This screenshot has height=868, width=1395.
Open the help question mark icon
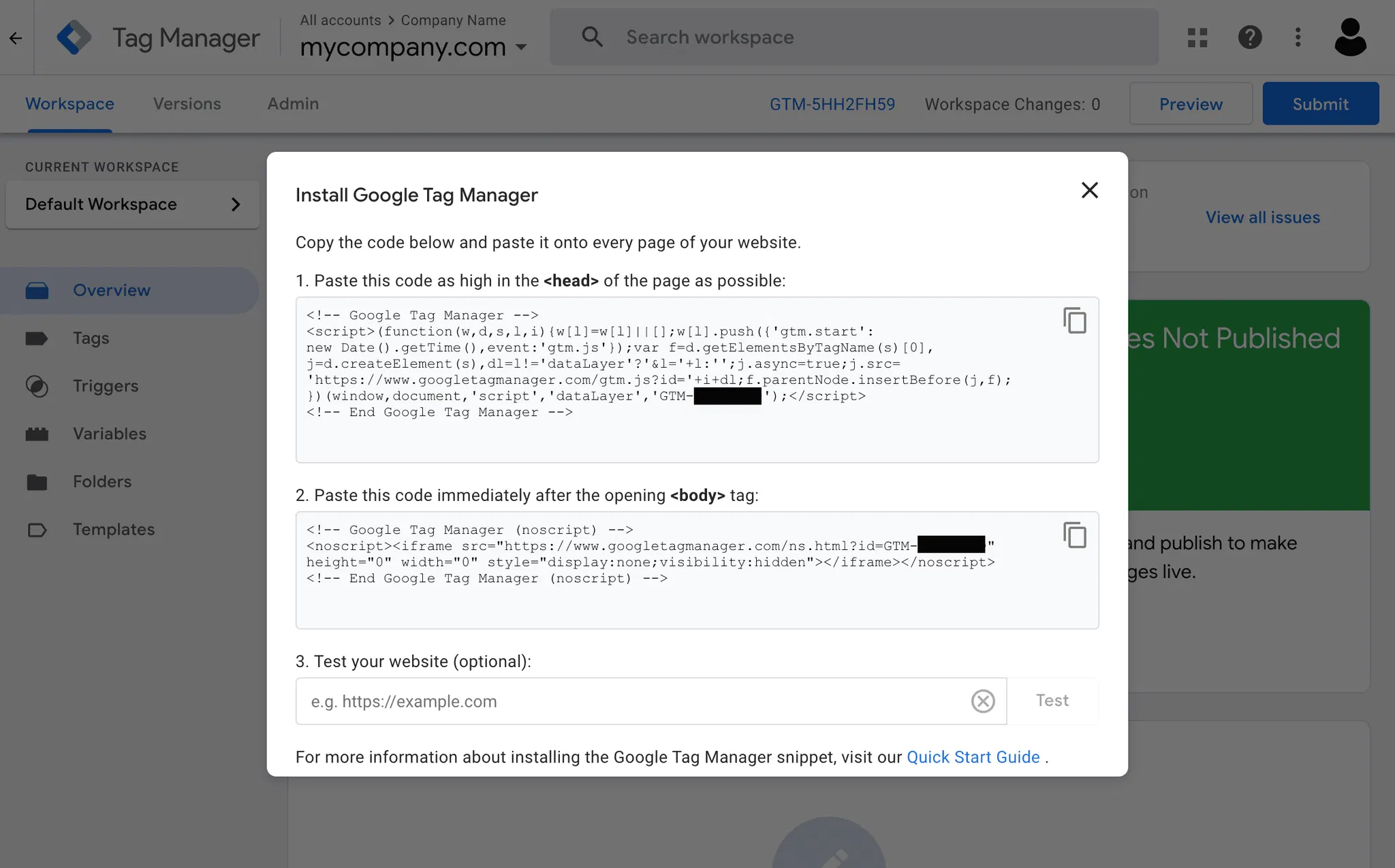click(1249, 37)
